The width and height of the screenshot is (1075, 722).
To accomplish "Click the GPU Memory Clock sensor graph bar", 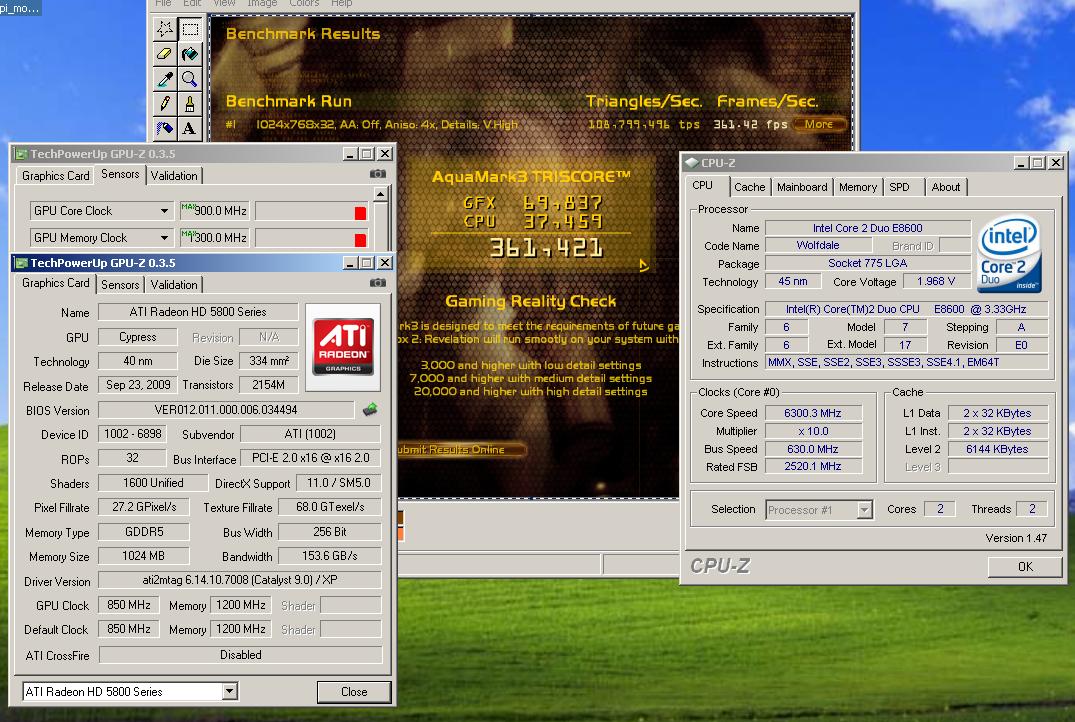I will (312, 238).
